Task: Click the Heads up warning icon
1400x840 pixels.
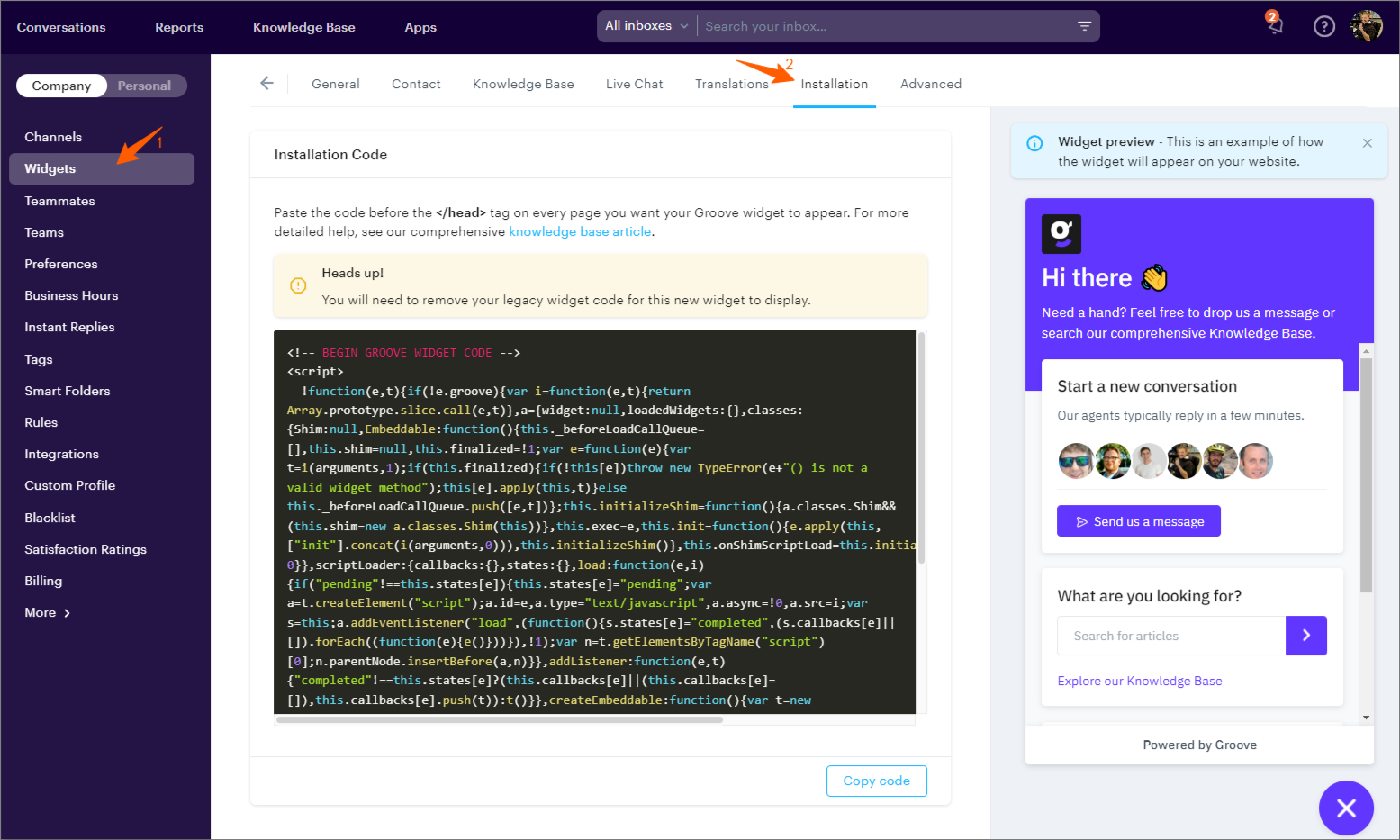Action: 298,285
